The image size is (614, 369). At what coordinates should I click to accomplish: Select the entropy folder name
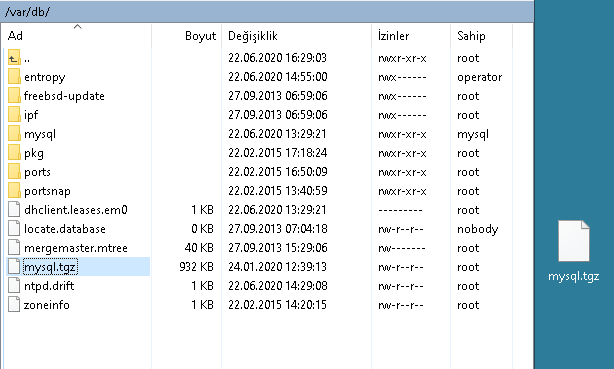[x=44, y=77]
